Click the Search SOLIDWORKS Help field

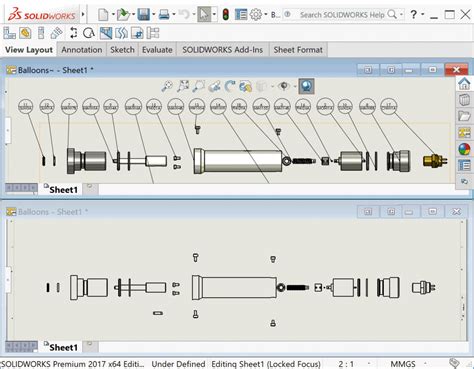tap(342, 15)
